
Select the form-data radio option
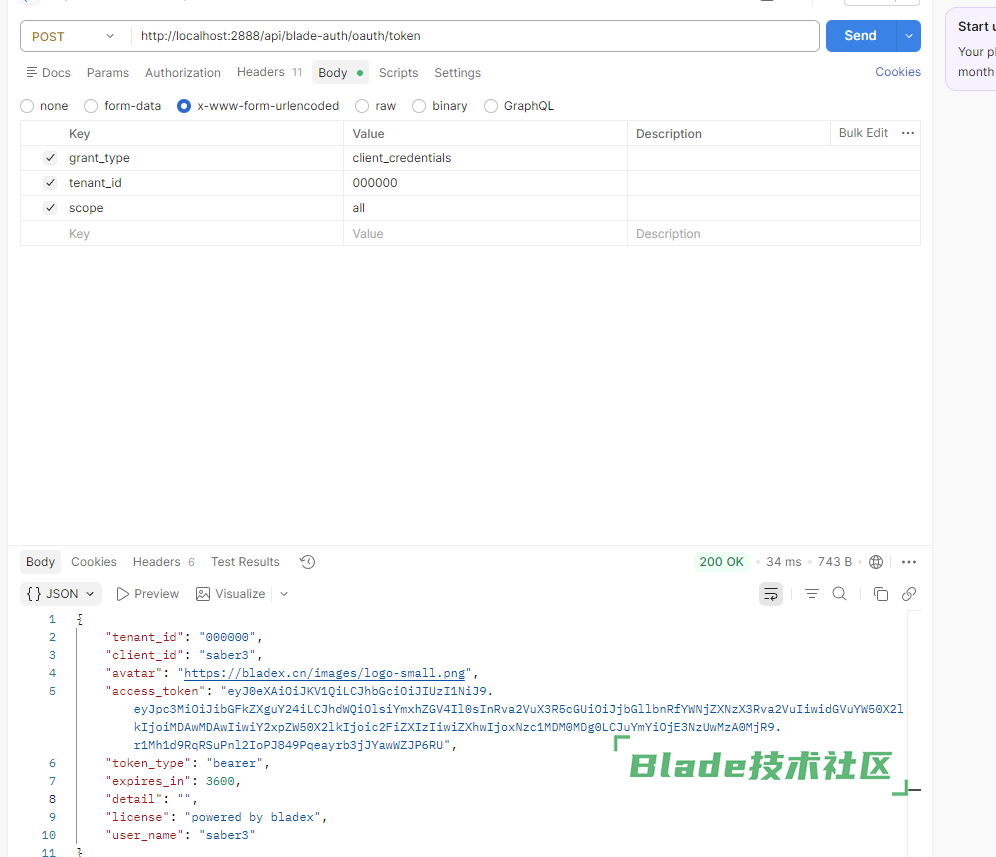click(92, 106)
